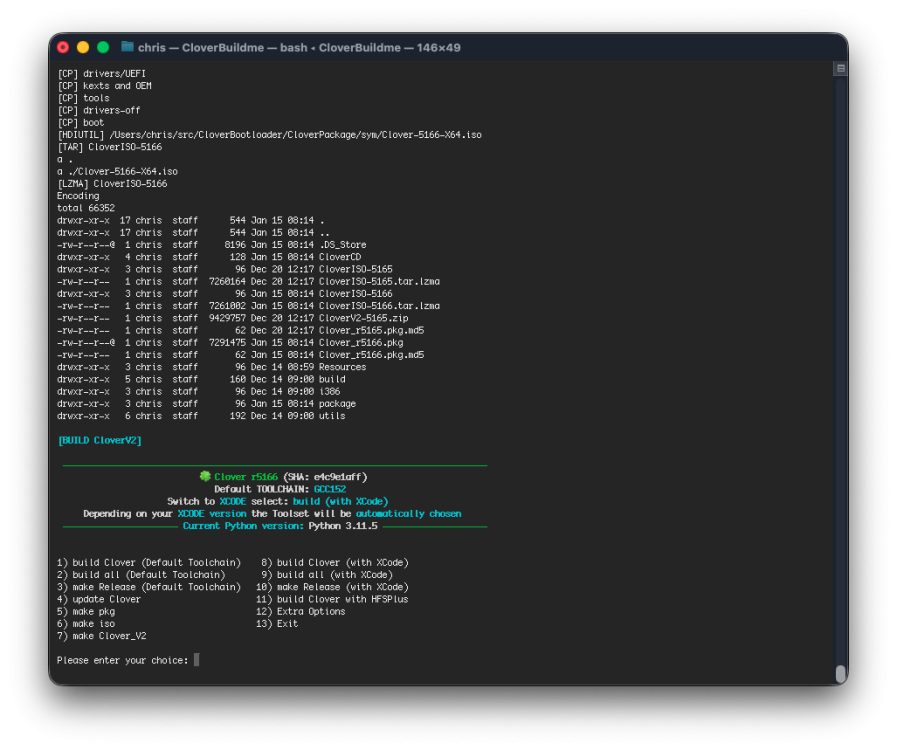Viewport: 897px width, 750px height.
Task: Click the file size value '9429757'
Action: pos(227,318)
